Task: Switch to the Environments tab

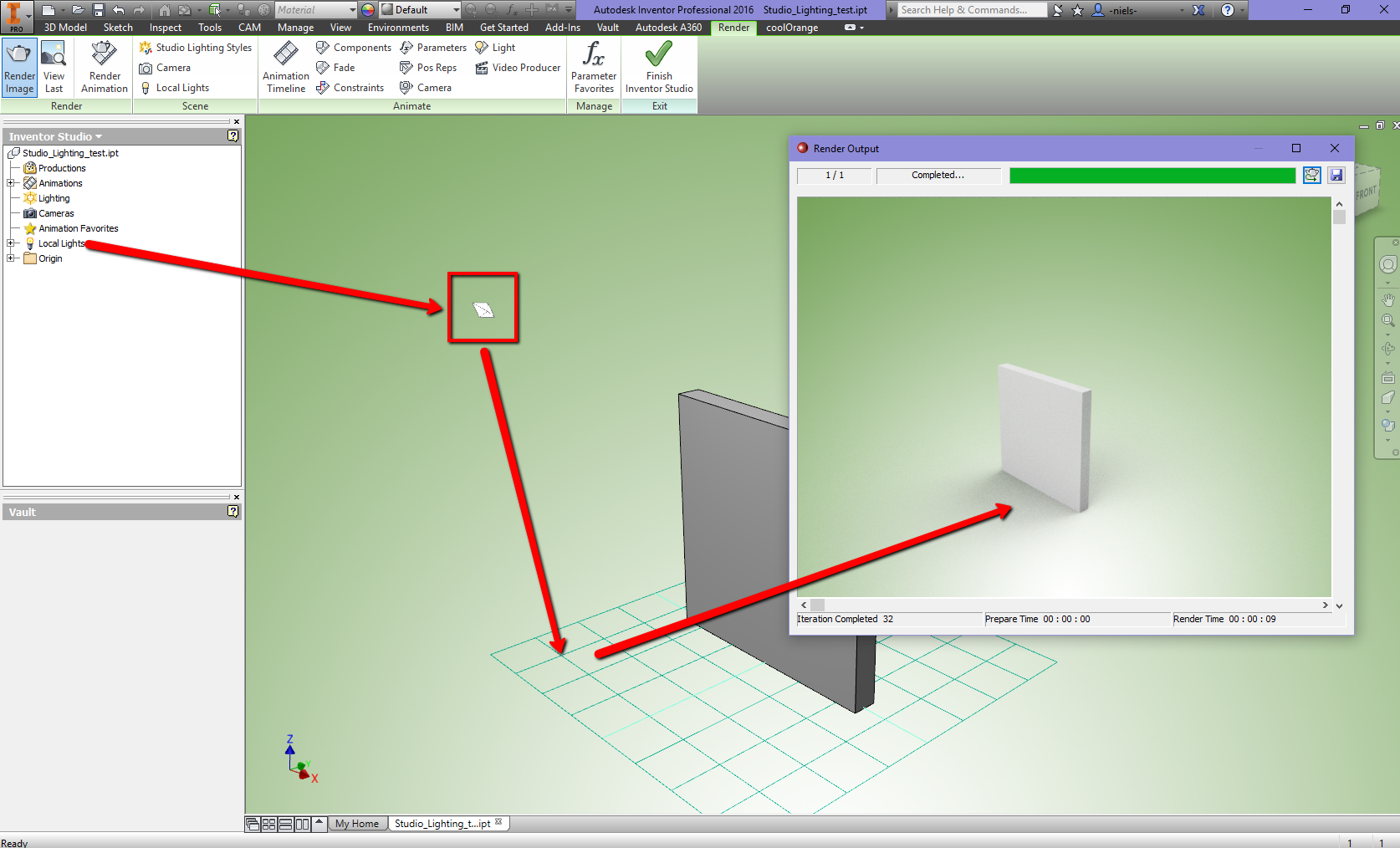Action: [x=398, y=28]
